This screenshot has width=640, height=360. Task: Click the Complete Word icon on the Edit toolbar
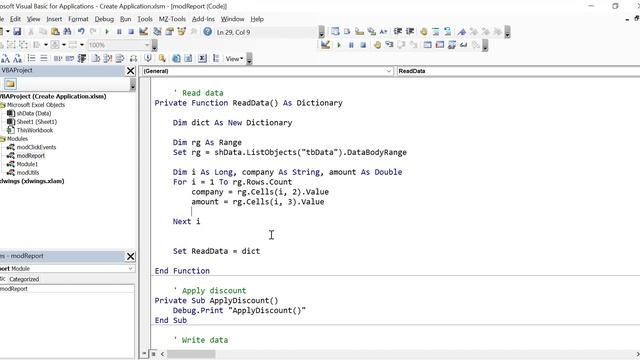click(x=383, y=31)
